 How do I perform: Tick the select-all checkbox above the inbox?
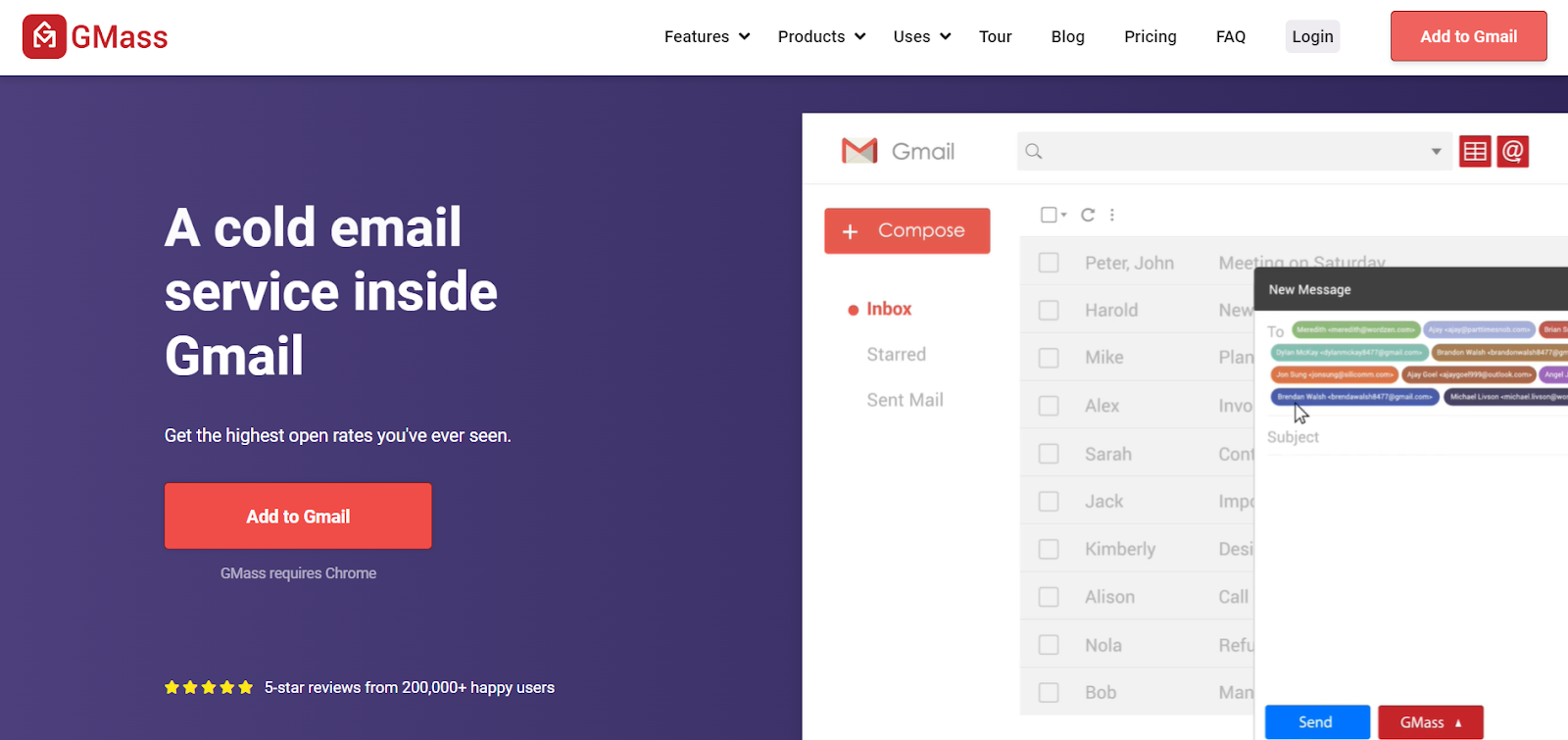[x=1049, y=215]
